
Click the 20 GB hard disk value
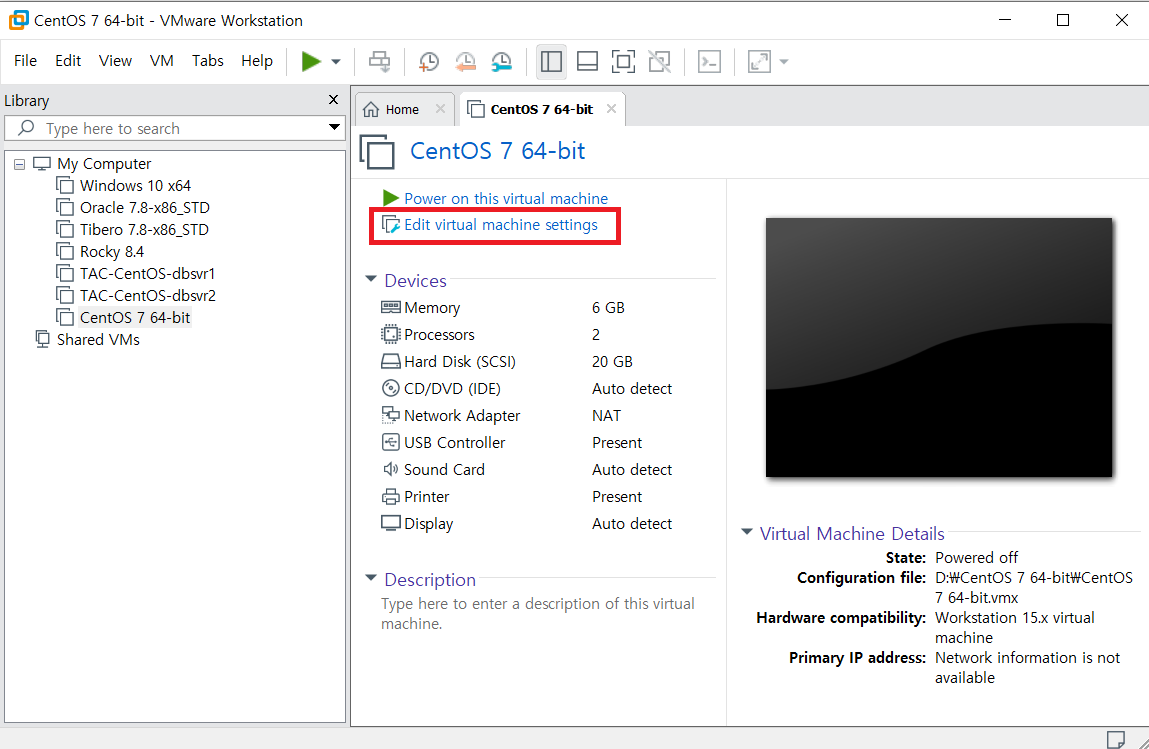pos(612,362)
